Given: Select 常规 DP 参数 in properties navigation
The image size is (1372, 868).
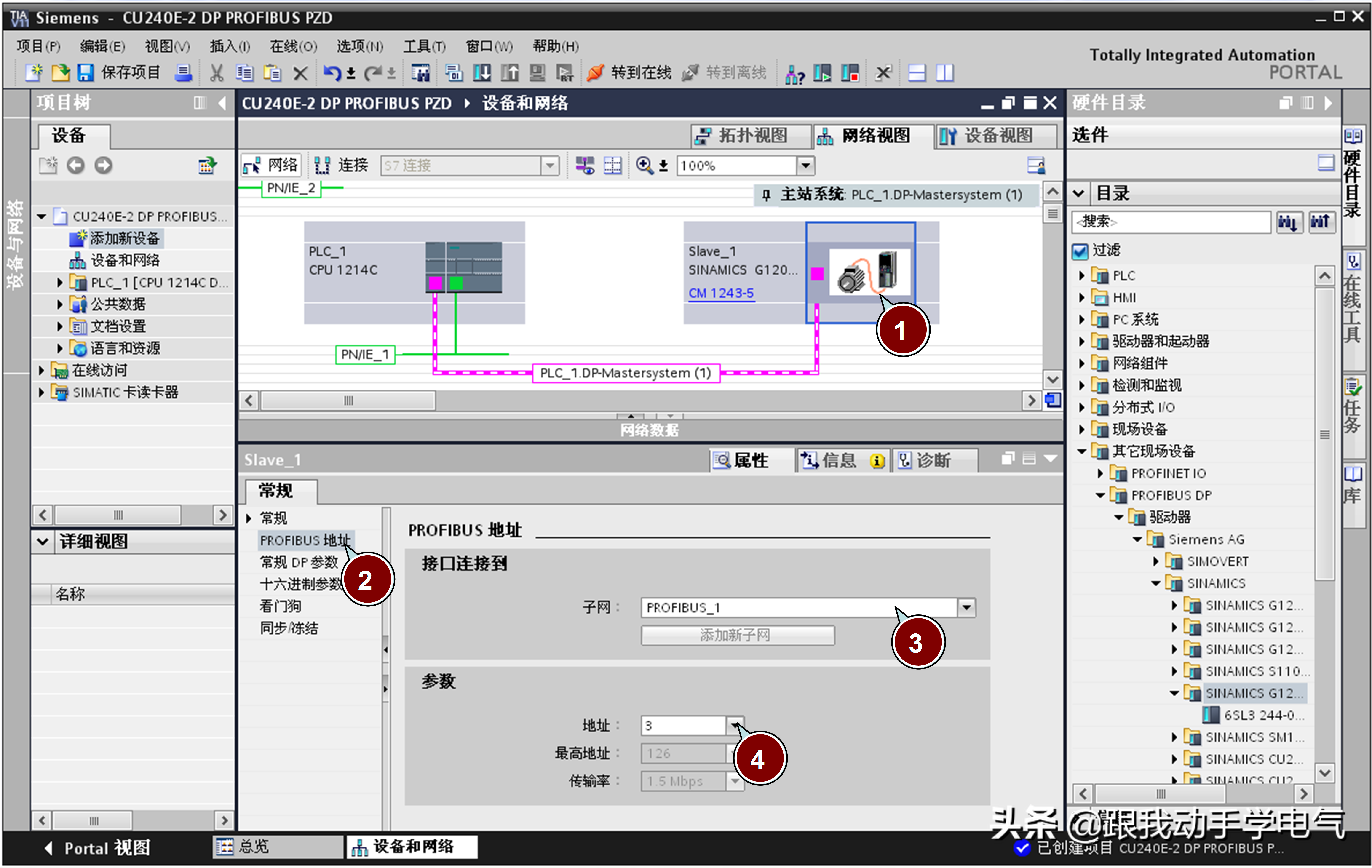Looking at the screenshot, I should [x=299, y=562].
